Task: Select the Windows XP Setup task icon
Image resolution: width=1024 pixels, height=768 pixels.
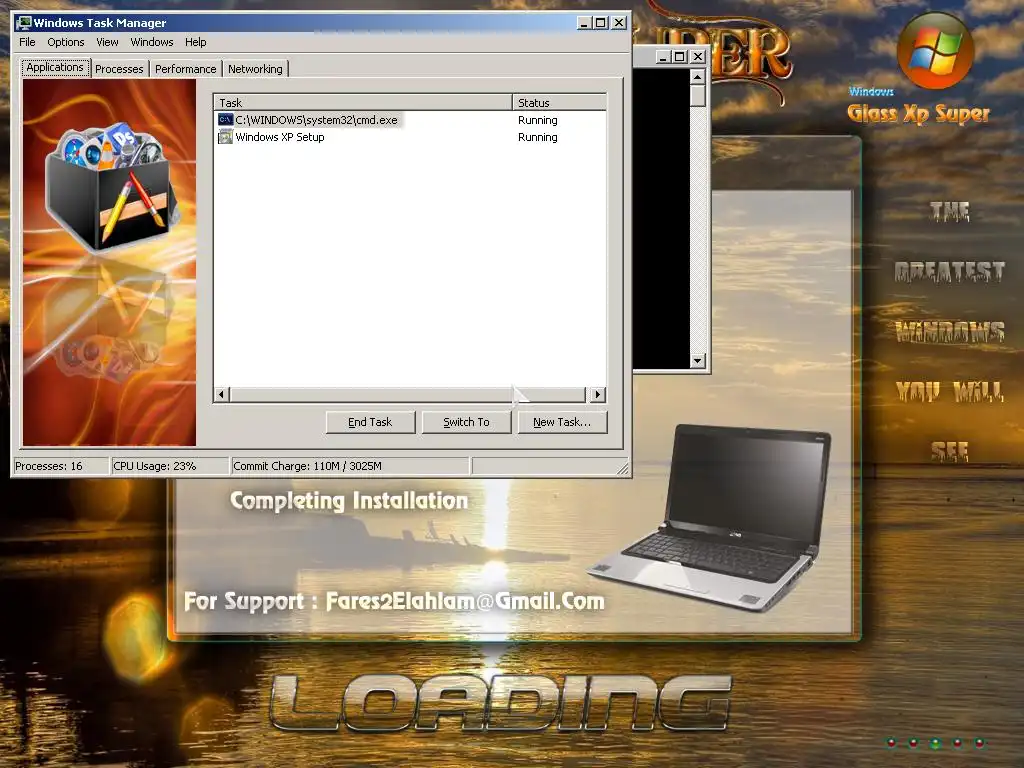Action: pos(225,136)
